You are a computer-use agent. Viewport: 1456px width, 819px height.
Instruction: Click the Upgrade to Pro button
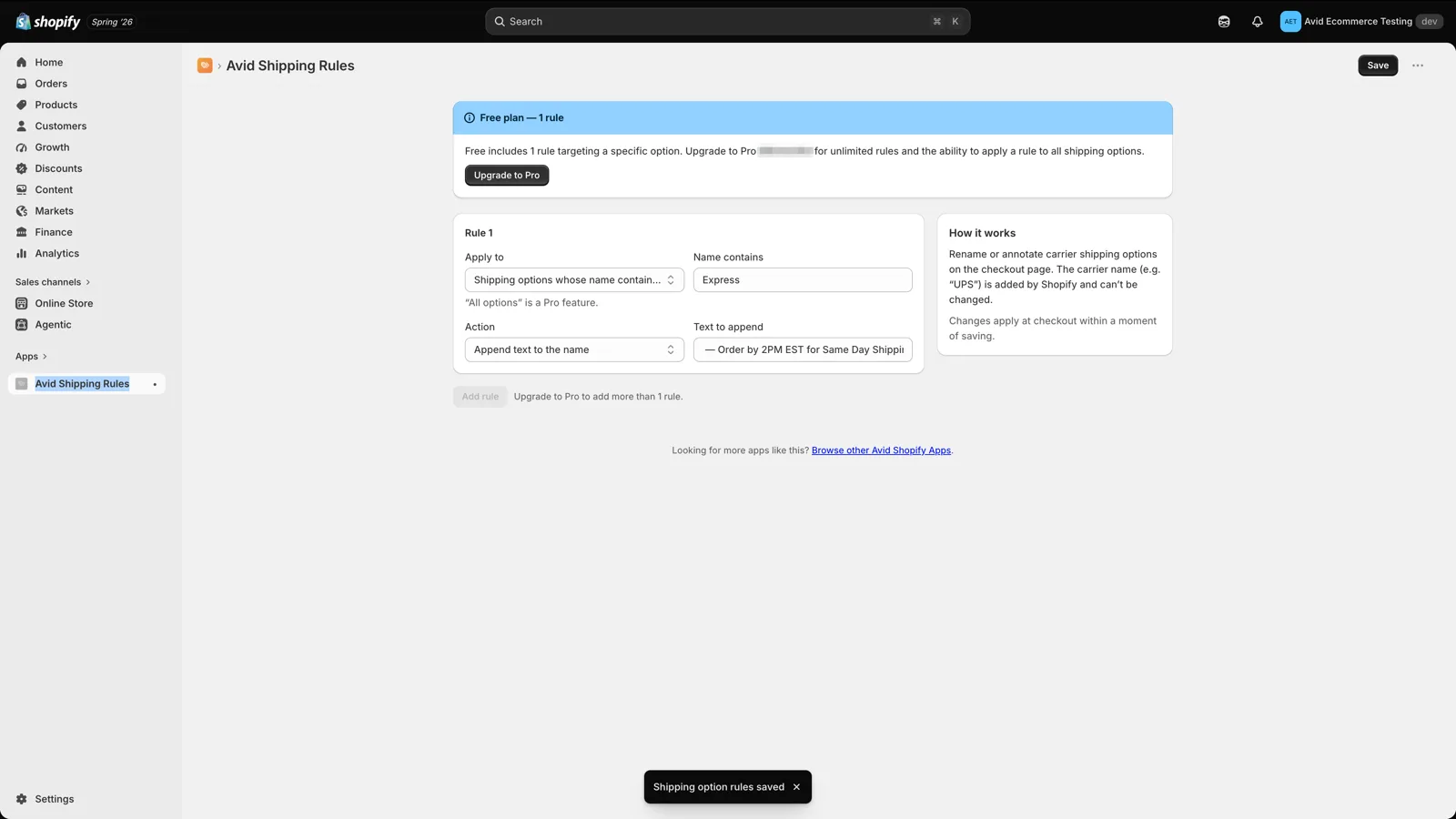tap(507, 176)
